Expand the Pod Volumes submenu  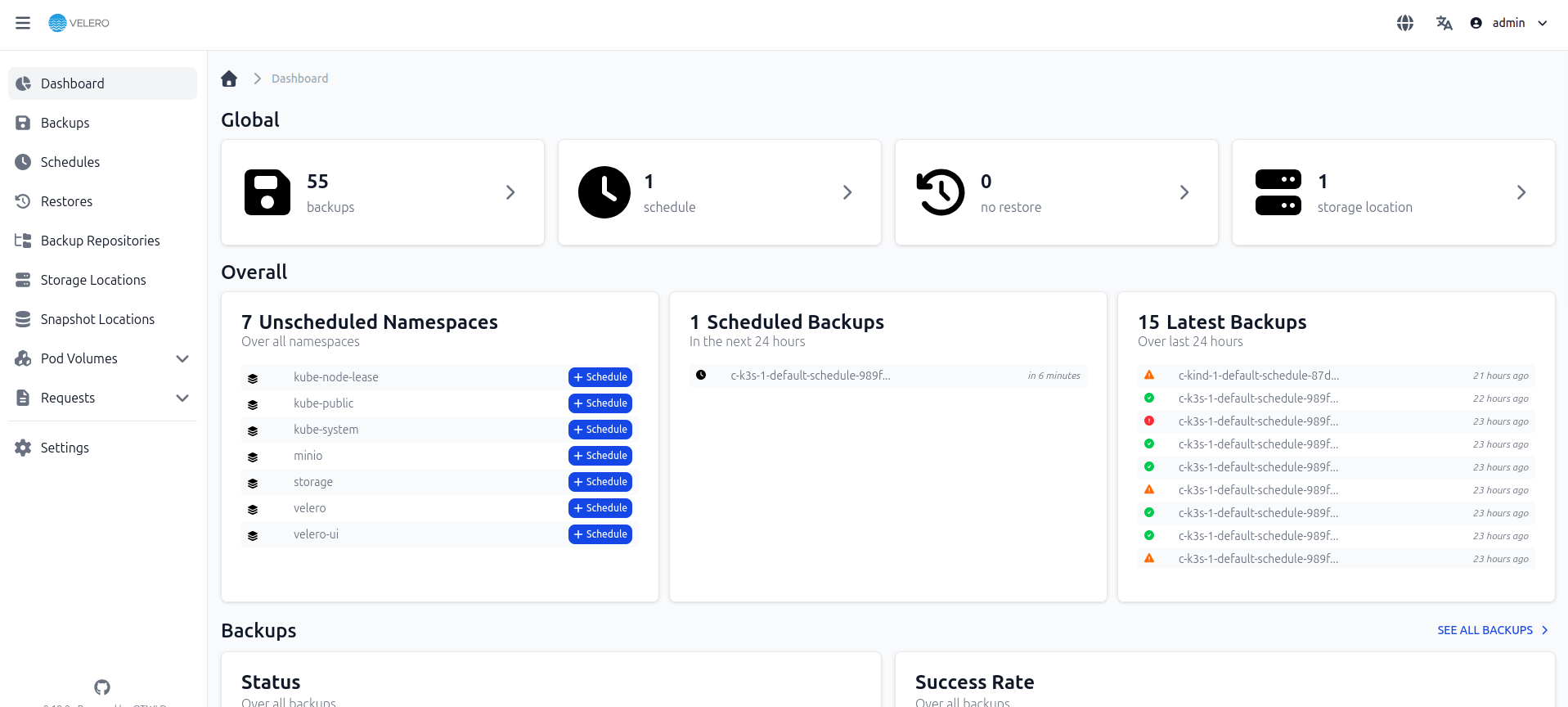(x=182, y=358)
